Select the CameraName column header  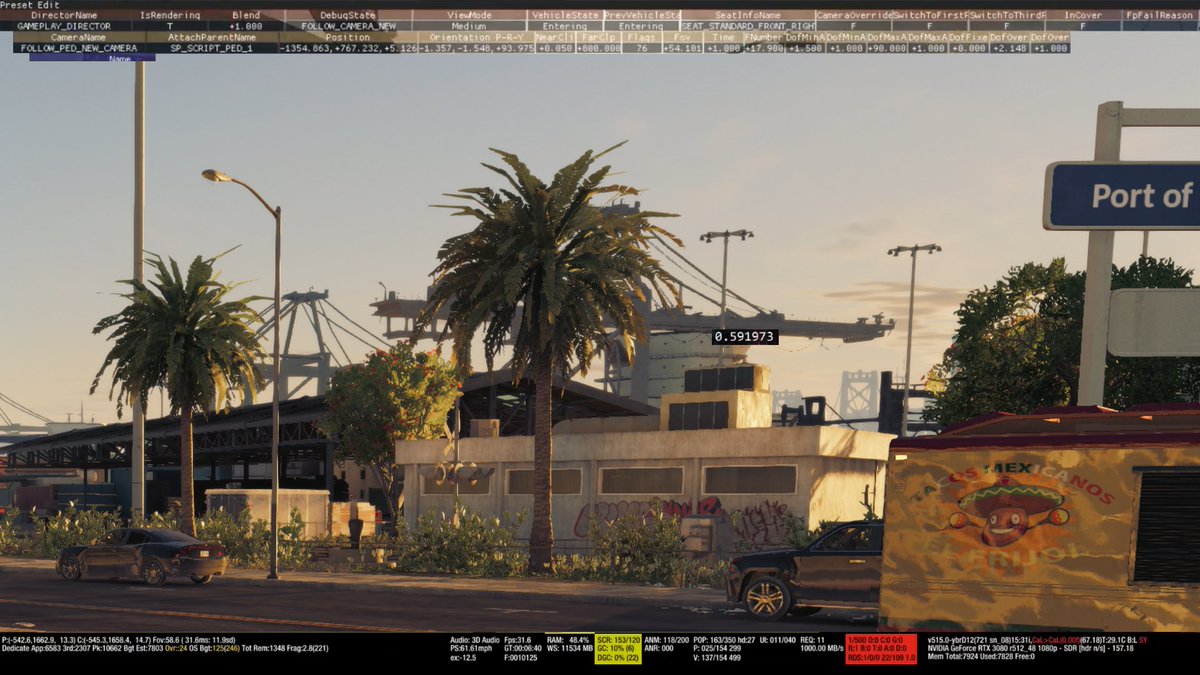click(x=78, y=37)
